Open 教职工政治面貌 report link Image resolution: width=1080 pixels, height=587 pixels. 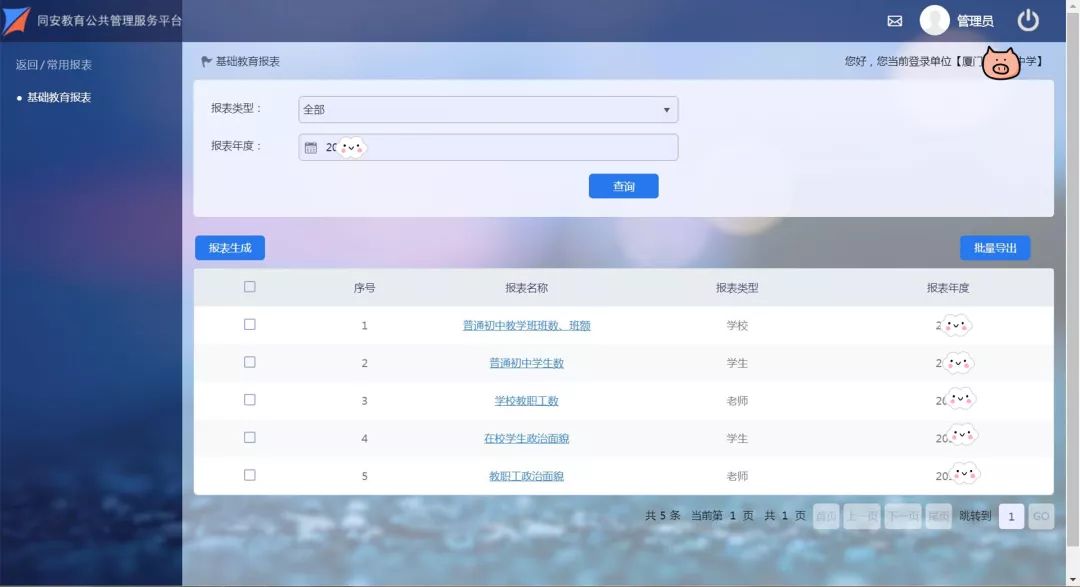526,476
